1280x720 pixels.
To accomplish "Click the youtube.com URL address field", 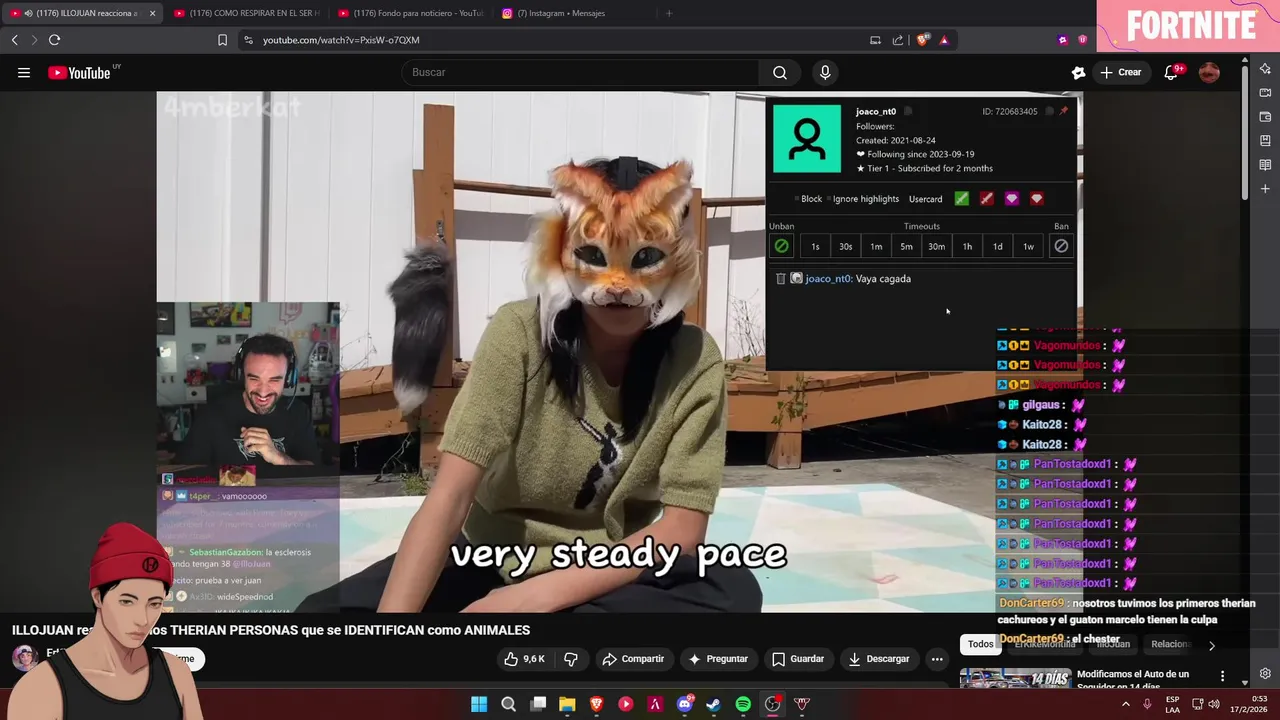I will [341, 40].
